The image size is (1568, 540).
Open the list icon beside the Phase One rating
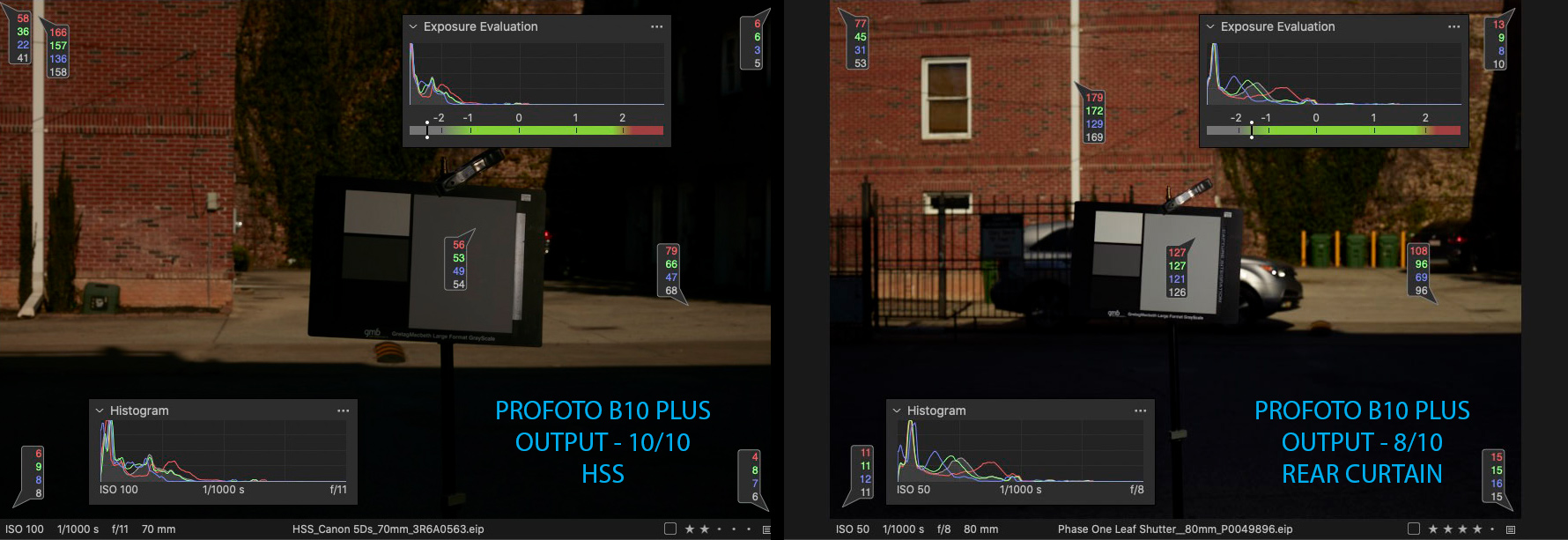click(x=1511, y=529)
